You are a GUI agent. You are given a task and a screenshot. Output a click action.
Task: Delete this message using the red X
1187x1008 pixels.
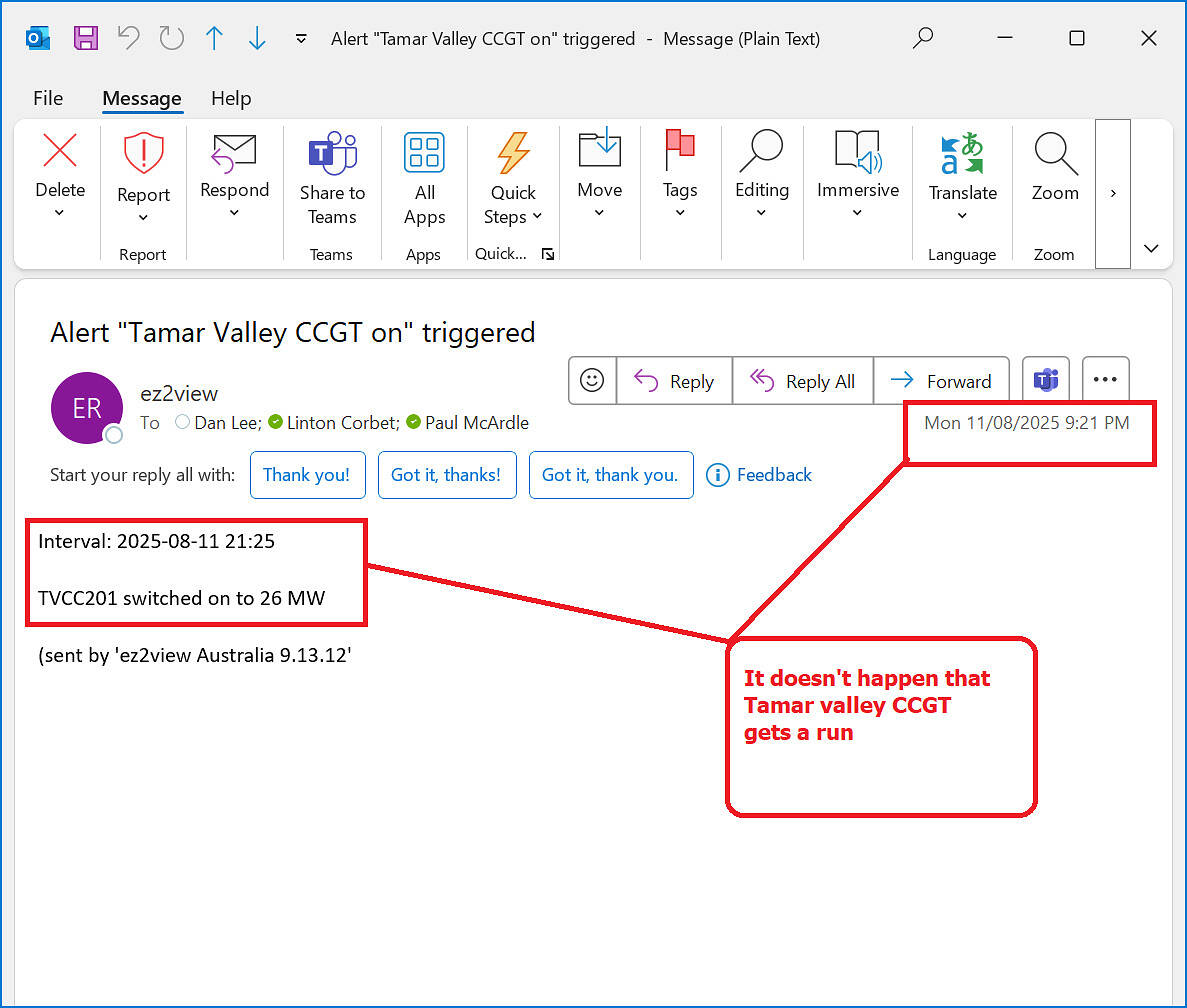click(x=60, y=150)
